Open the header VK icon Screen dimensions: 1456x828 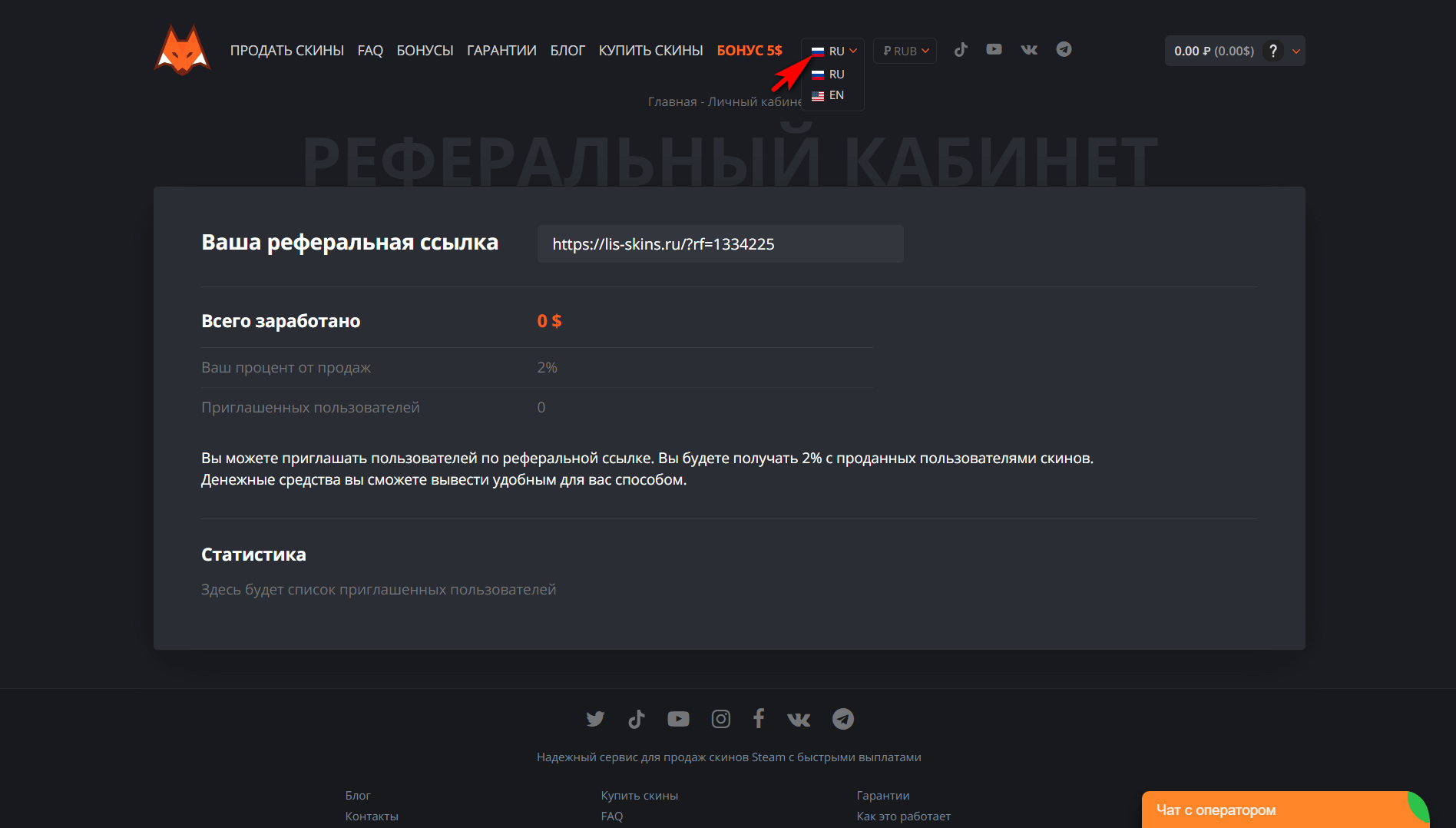coord(1029,49)
